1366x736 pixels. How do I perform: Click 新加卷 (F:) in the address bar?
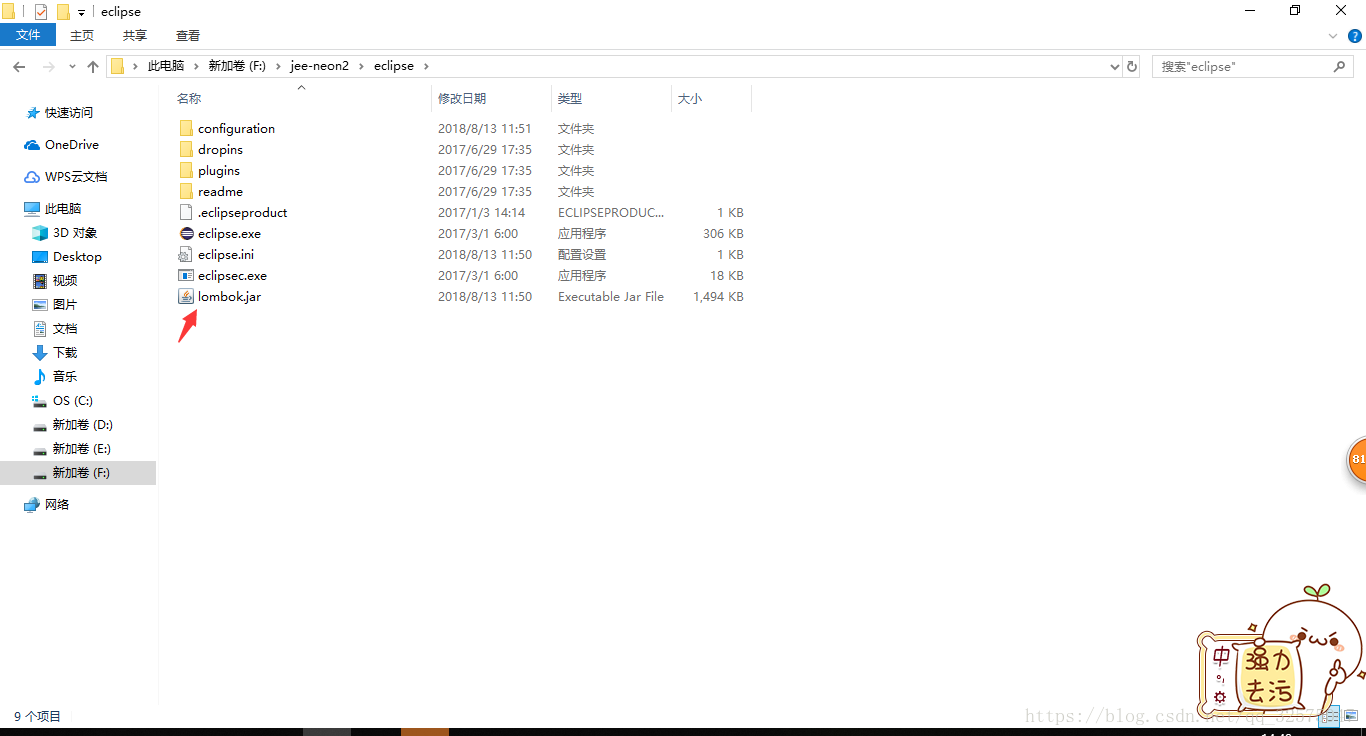[237, 66]
